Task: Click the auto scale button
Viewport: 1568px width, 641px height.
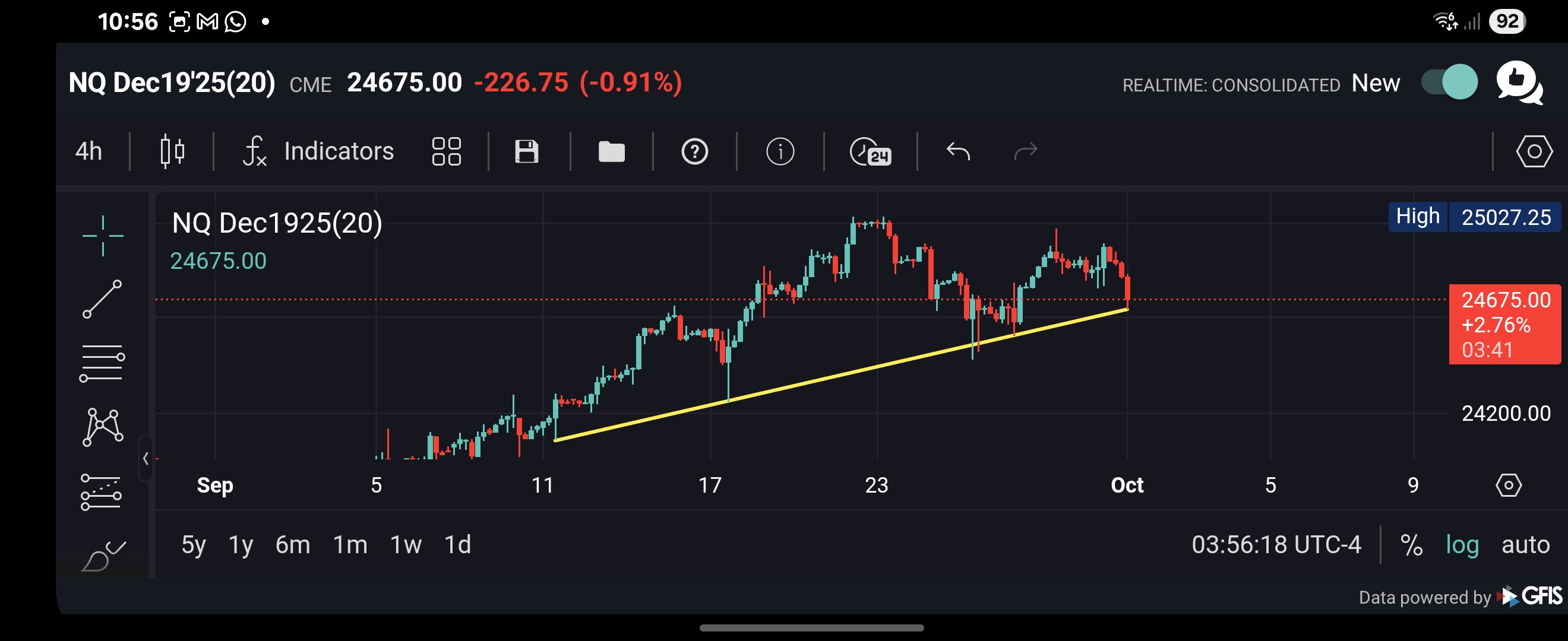Action: point(1525,544)
